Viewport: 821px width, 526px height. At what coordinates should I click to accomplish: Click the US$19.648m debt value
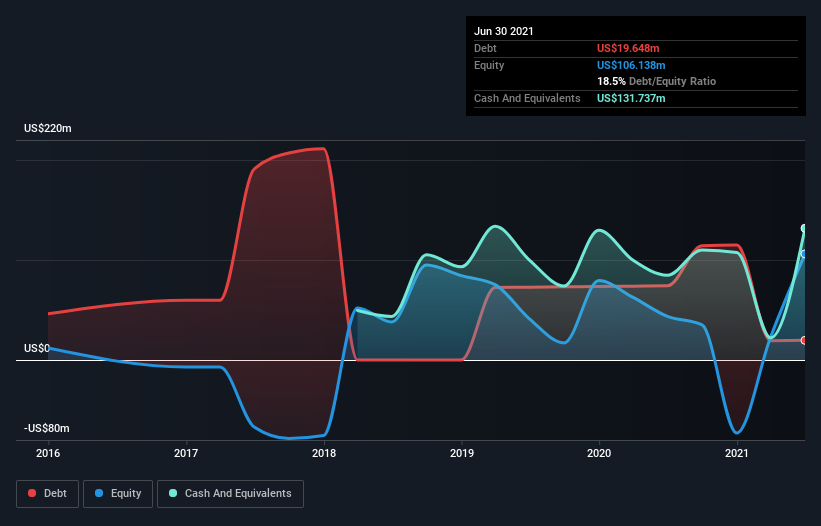[628, 48]
